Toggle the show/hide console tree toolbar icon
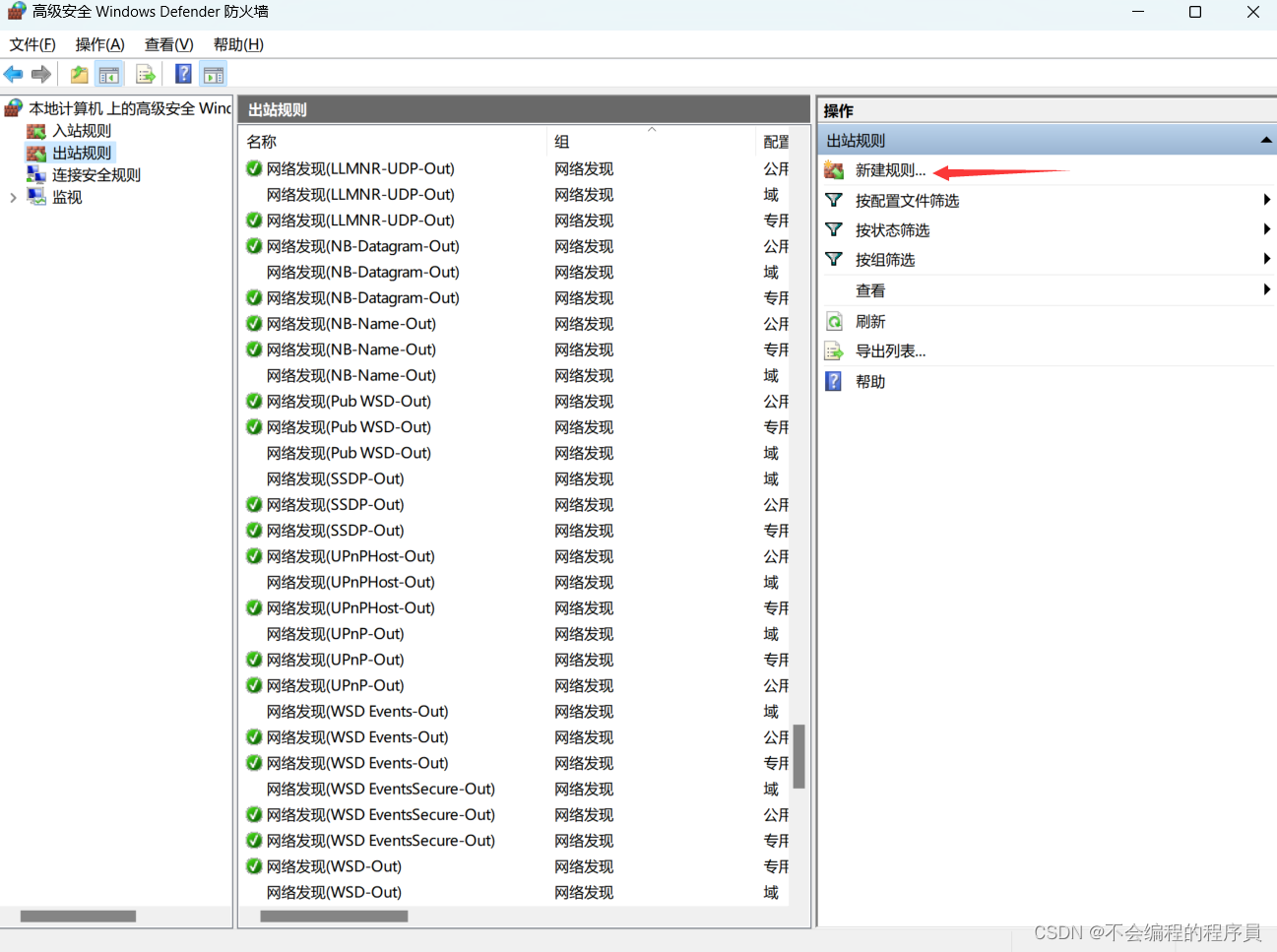1277x952 pixels. 109,74
